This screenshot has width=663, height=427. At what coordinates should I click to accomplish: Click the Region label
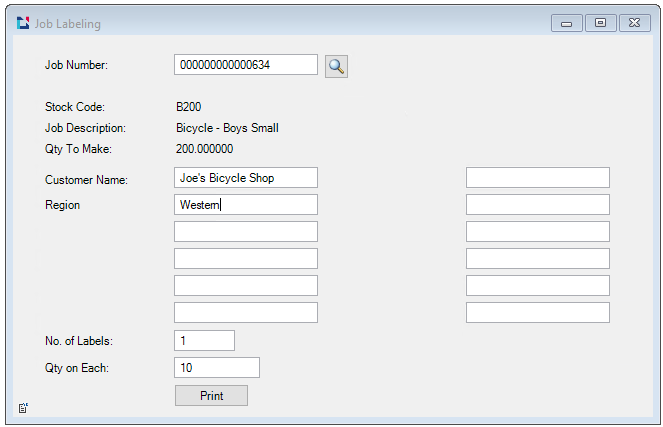pos(63,205)
